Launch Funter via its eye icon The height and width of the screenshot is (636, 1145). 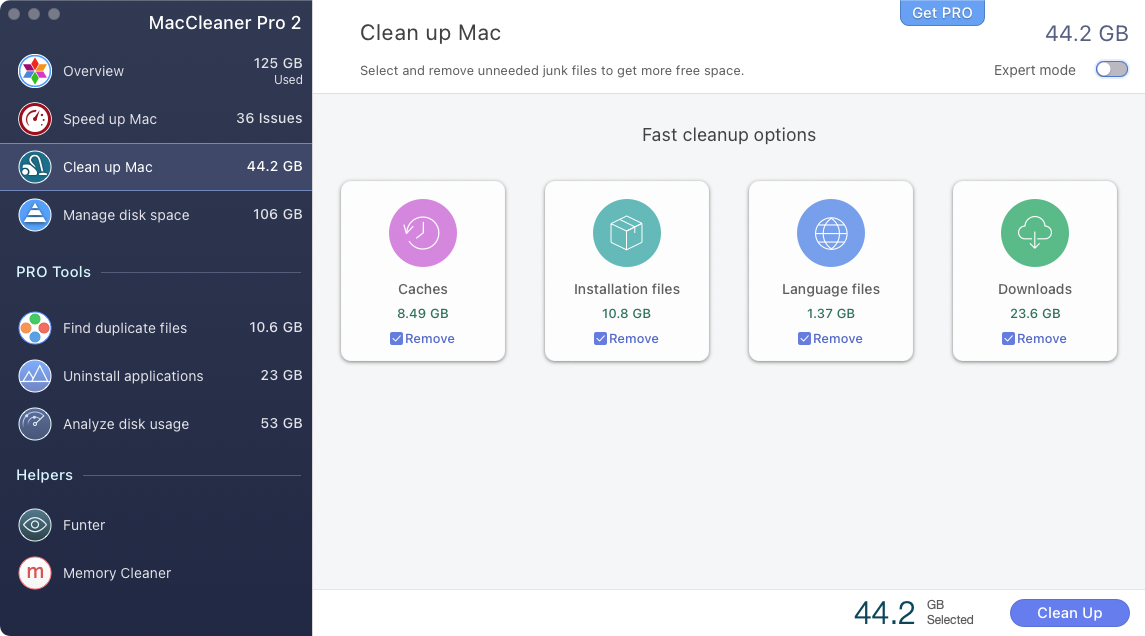[x=35, y=525]
